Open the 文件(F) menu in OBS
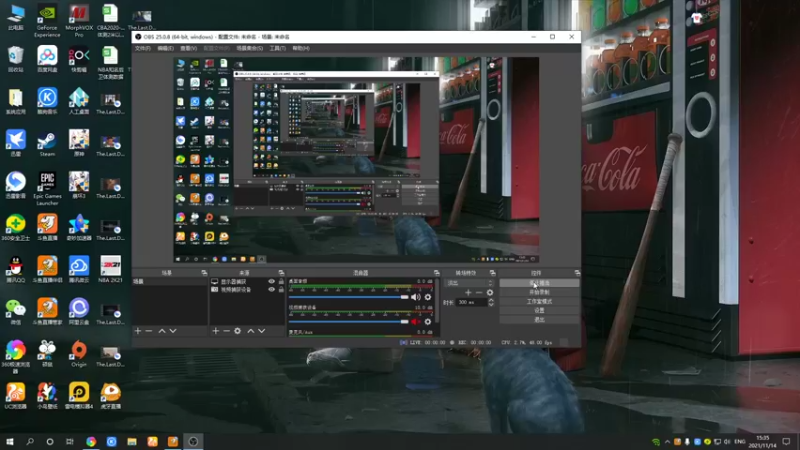Viewport: 800px width, 450px height. coord(143,48)
